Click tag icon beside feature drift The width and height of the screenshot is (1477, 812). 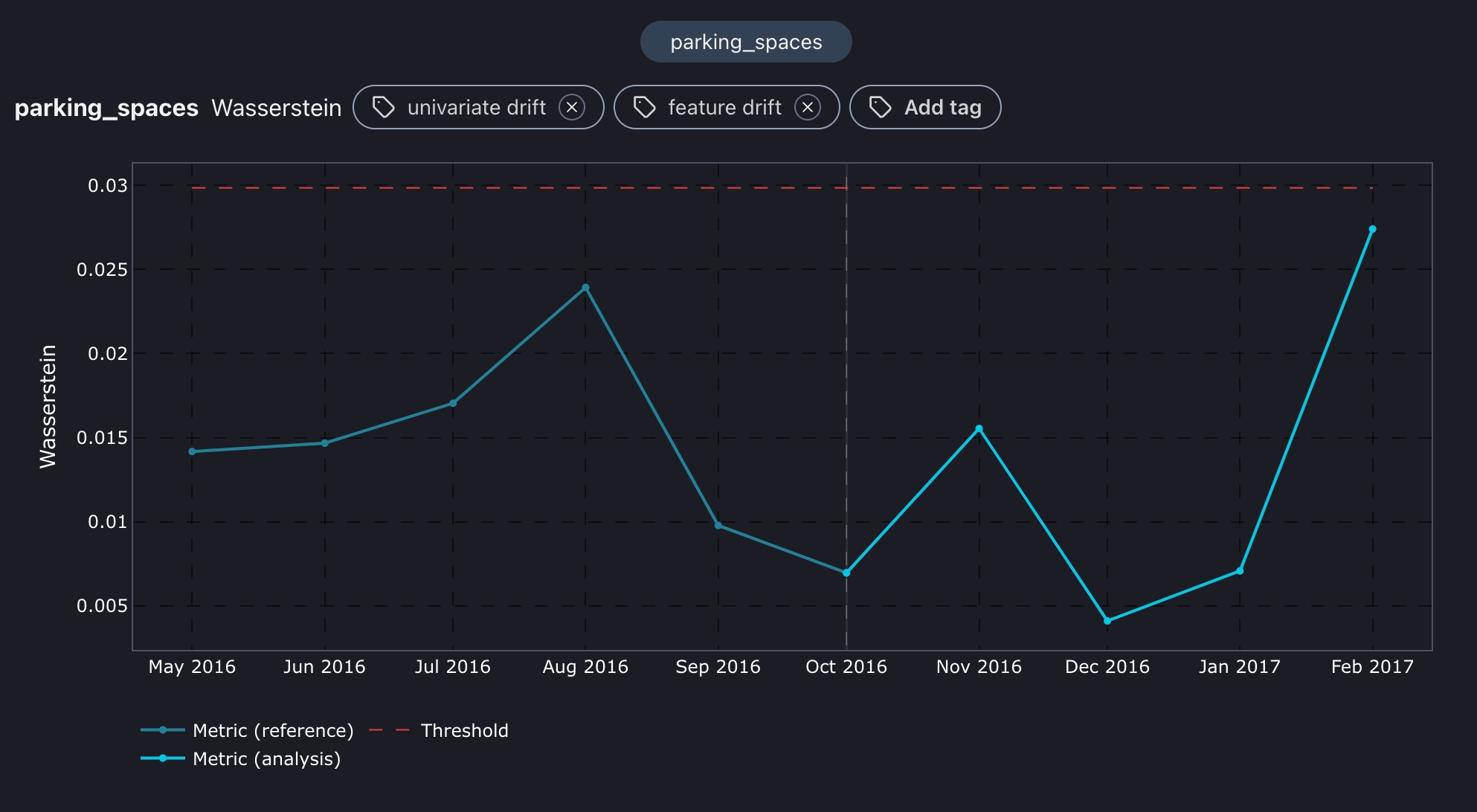[x=644, y=108]
